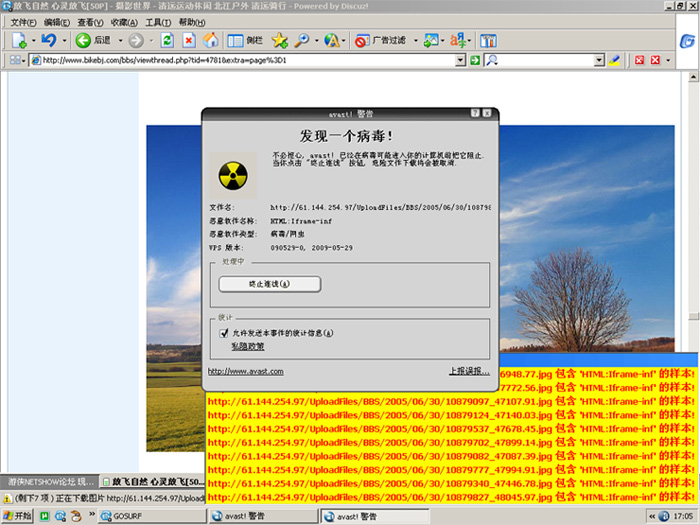
Task: Toggle allow sending statistics checkbox
Action: click(x=224, y=332)
